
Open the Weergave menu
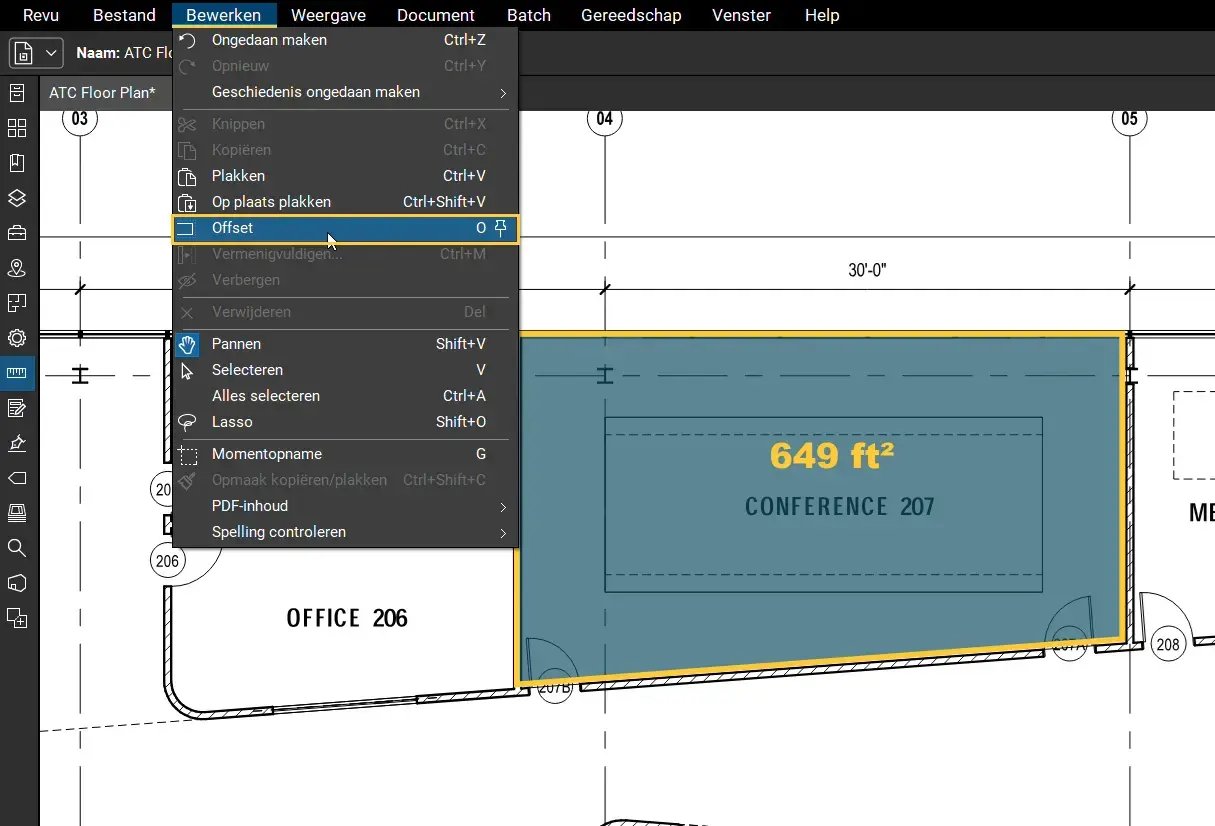pos(328,15)
